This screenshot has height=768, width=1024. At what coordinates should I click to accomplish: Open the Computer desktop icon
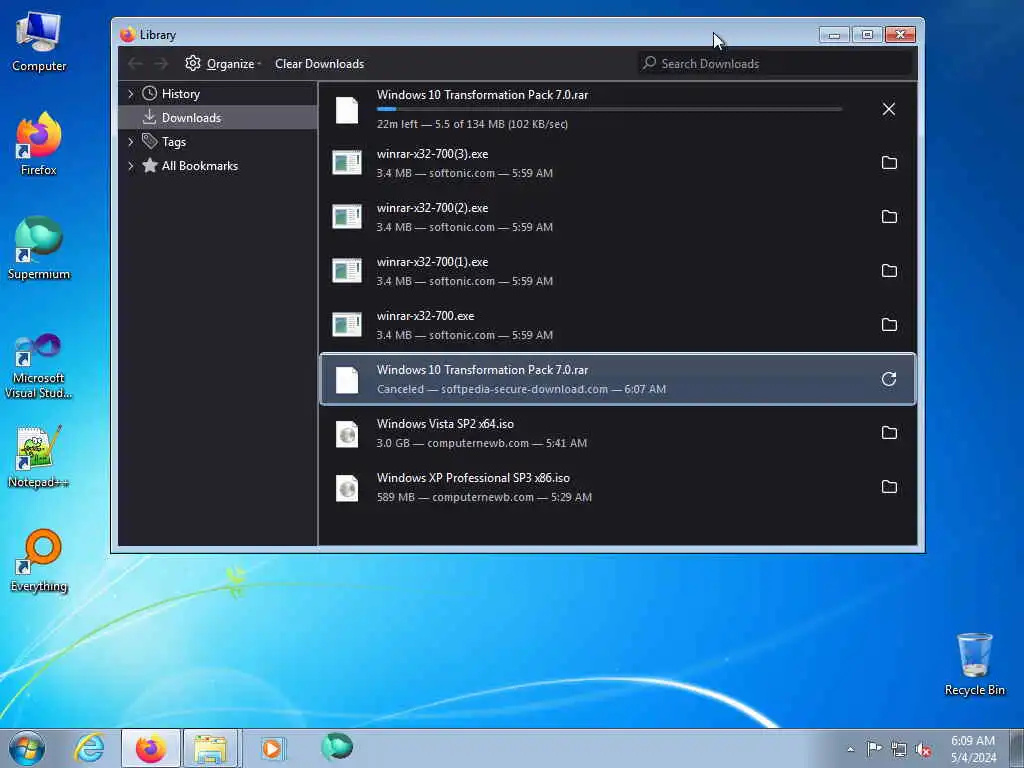point(39,41)
